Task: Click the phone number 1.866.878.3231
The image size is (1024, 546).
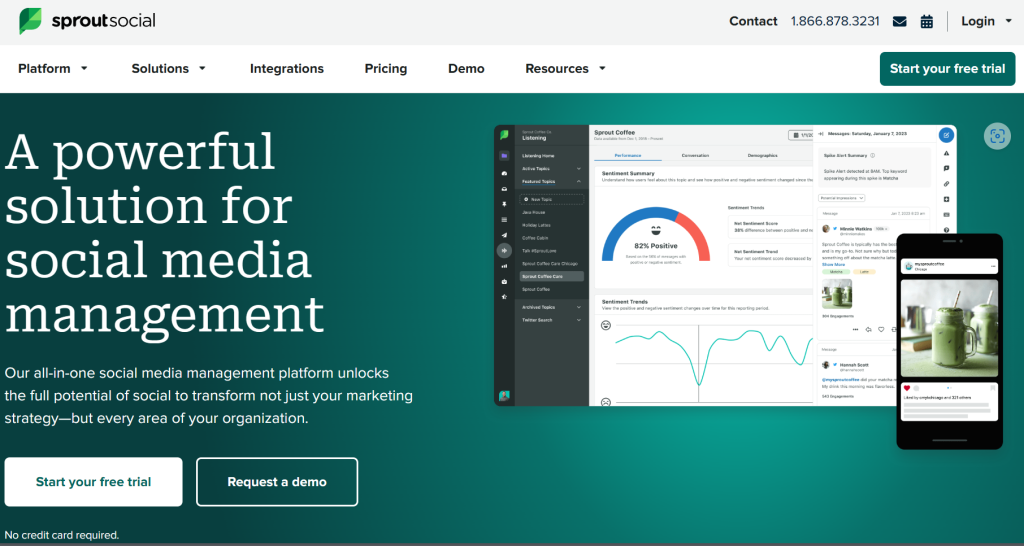Action: pos(835,22)
